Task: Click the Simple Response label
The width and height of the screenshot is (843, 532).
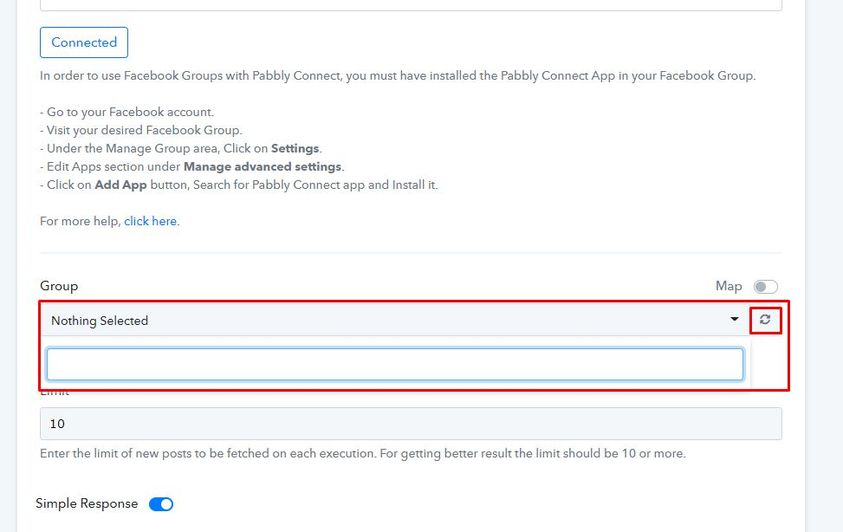Action: click(x=87, y=504)
